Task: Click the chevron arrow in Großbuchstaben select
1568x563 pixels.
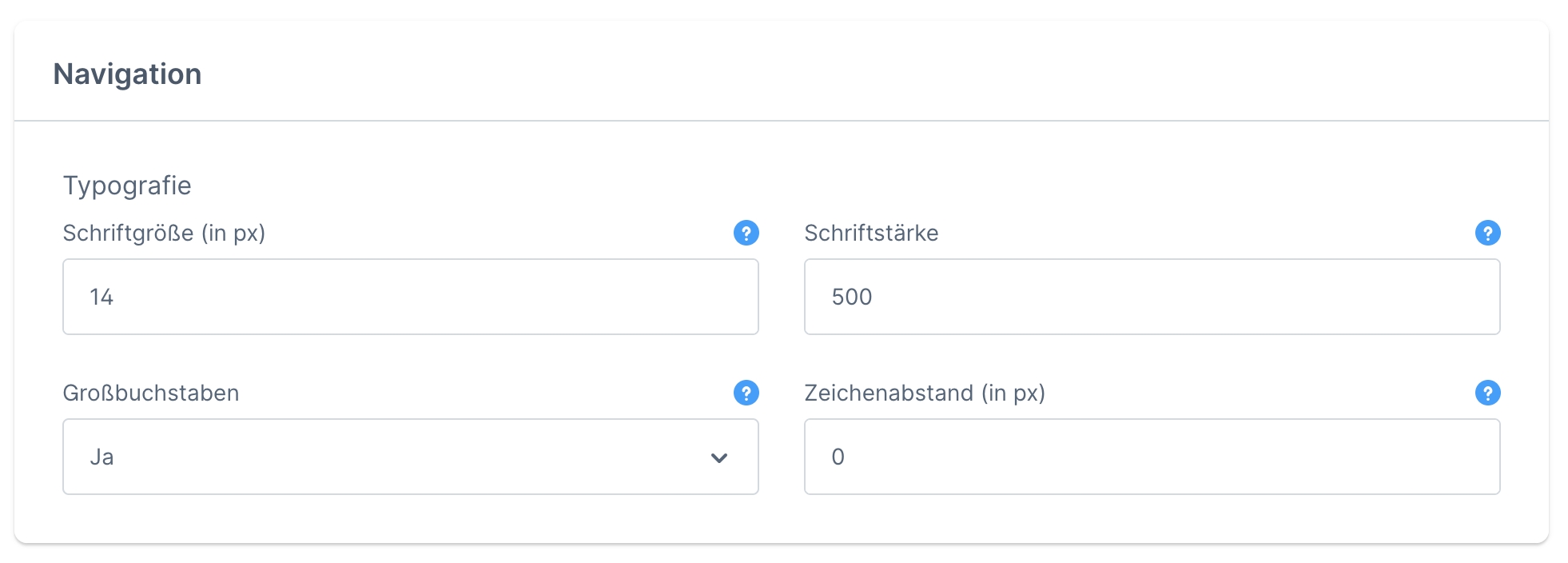Action: (718, 457)
